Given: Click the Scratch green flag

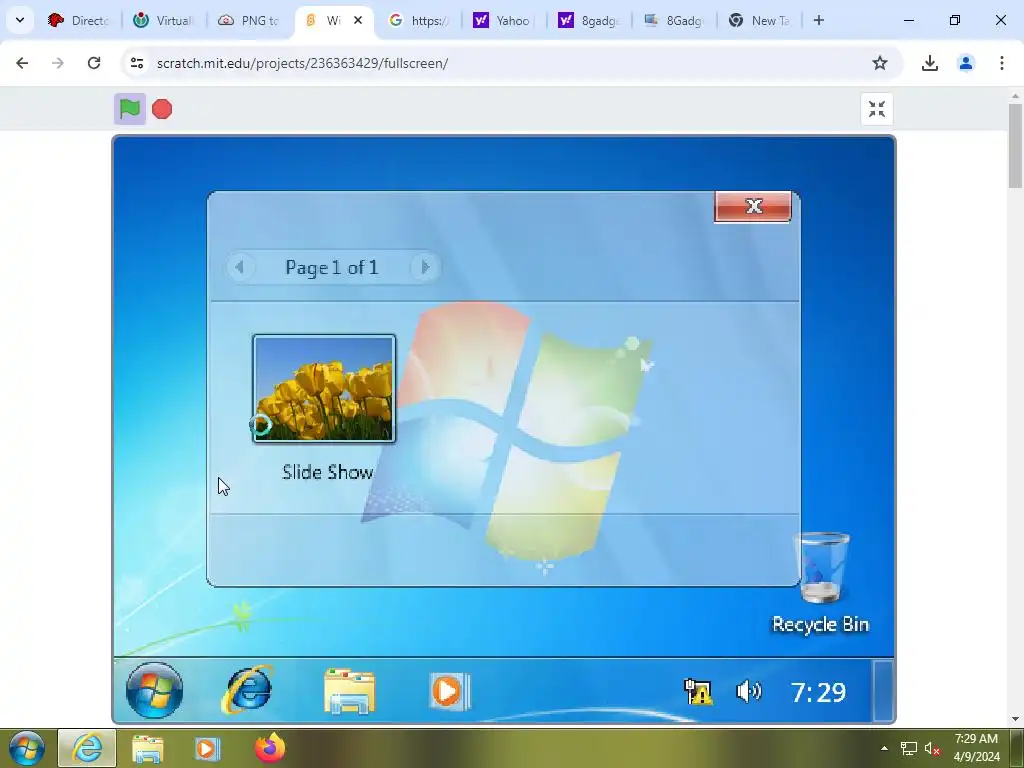Looking at the screenshot, I should point(130,109).
